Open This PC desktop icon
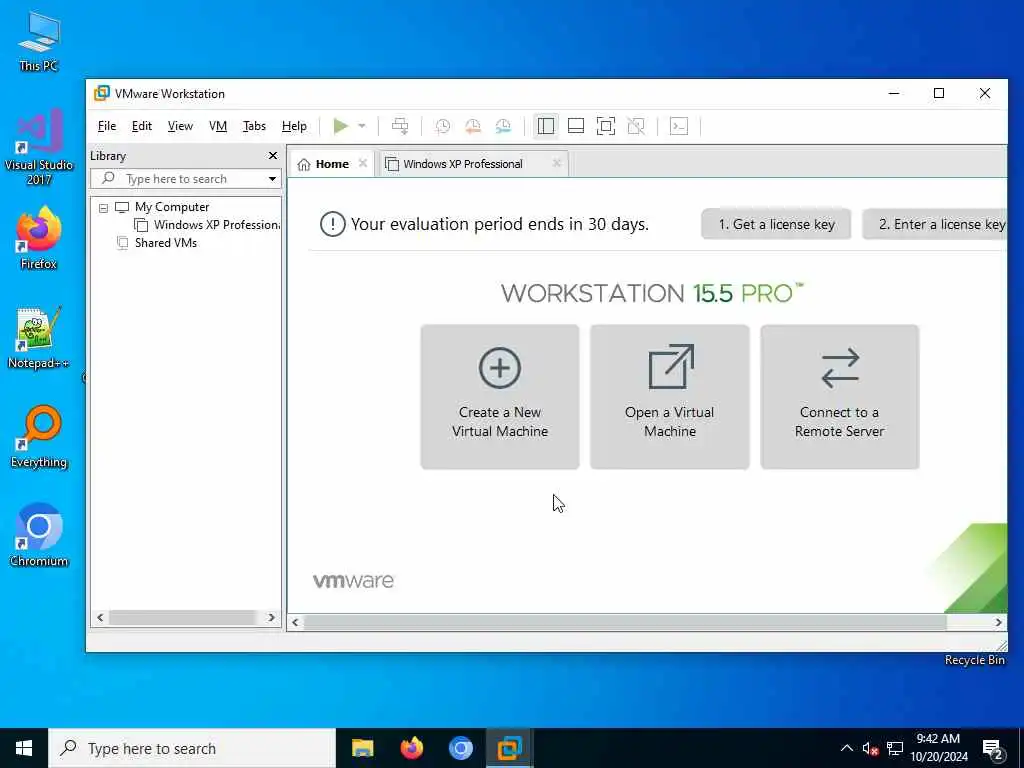The height and width of the screenshot is (768, 1024). pos(39,41)
